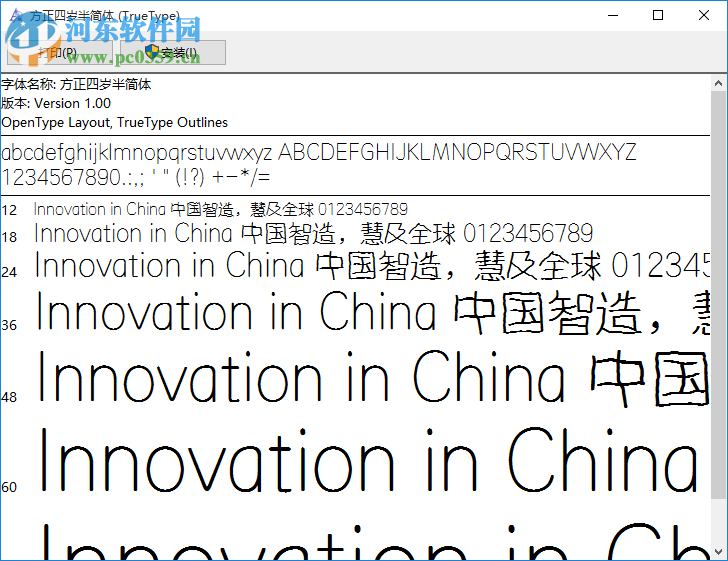The image size is (728, 561).
Task: Click the font viewer title bar icon
Action: [16, 15]
